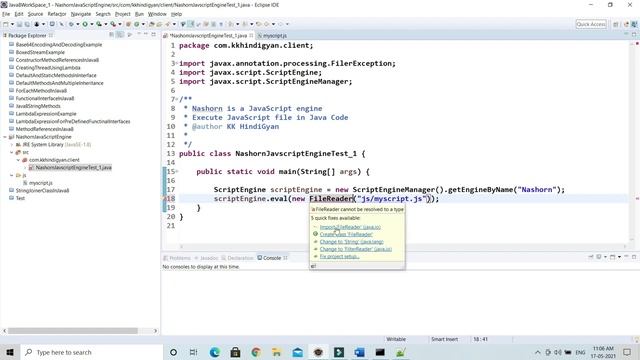This screenshot has height=360, width=640.
Task: Open the Refactor menu
Action: point(57,14)
